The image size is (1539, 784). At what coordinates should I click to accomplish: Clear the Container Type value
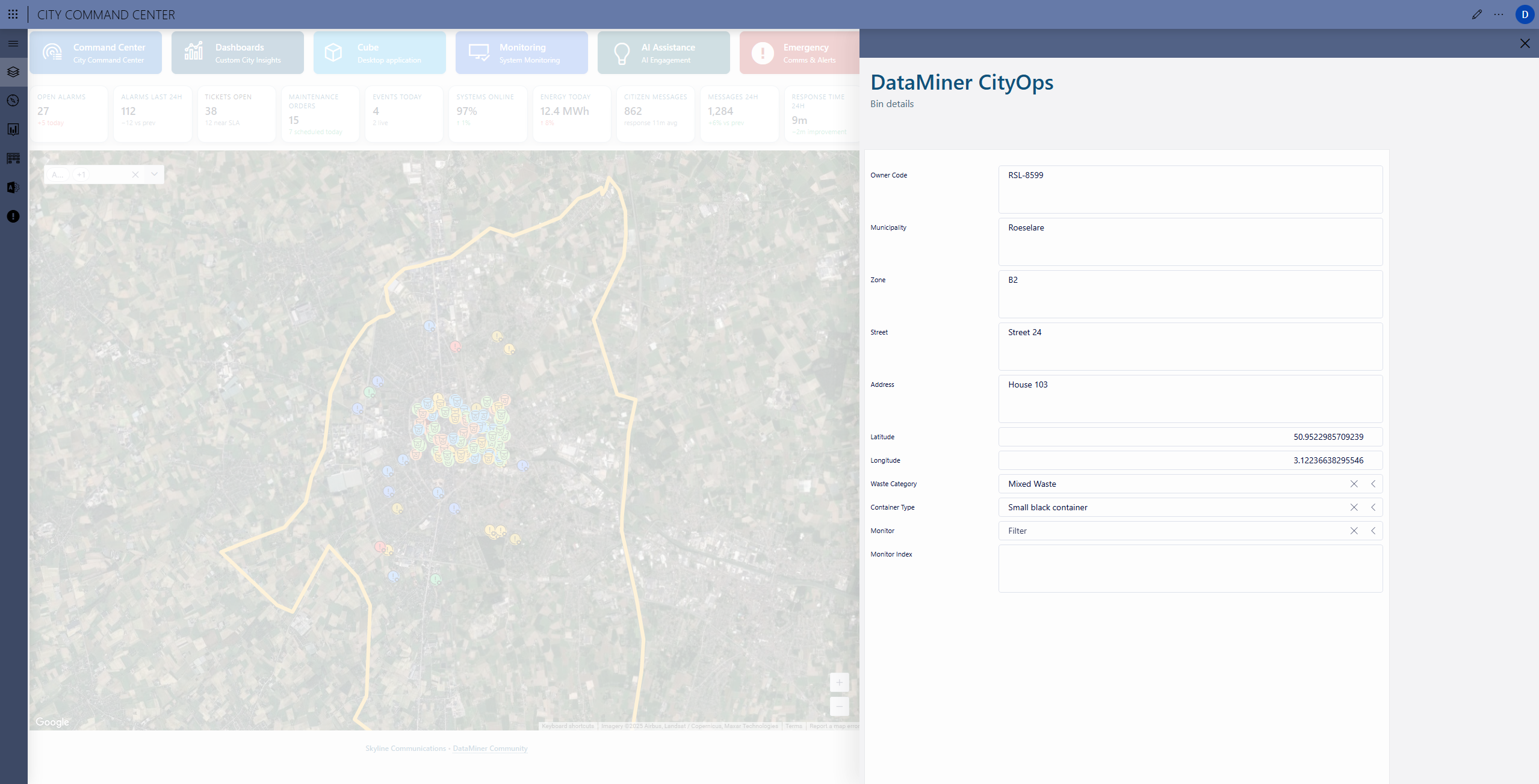(x=1354, y=507)
